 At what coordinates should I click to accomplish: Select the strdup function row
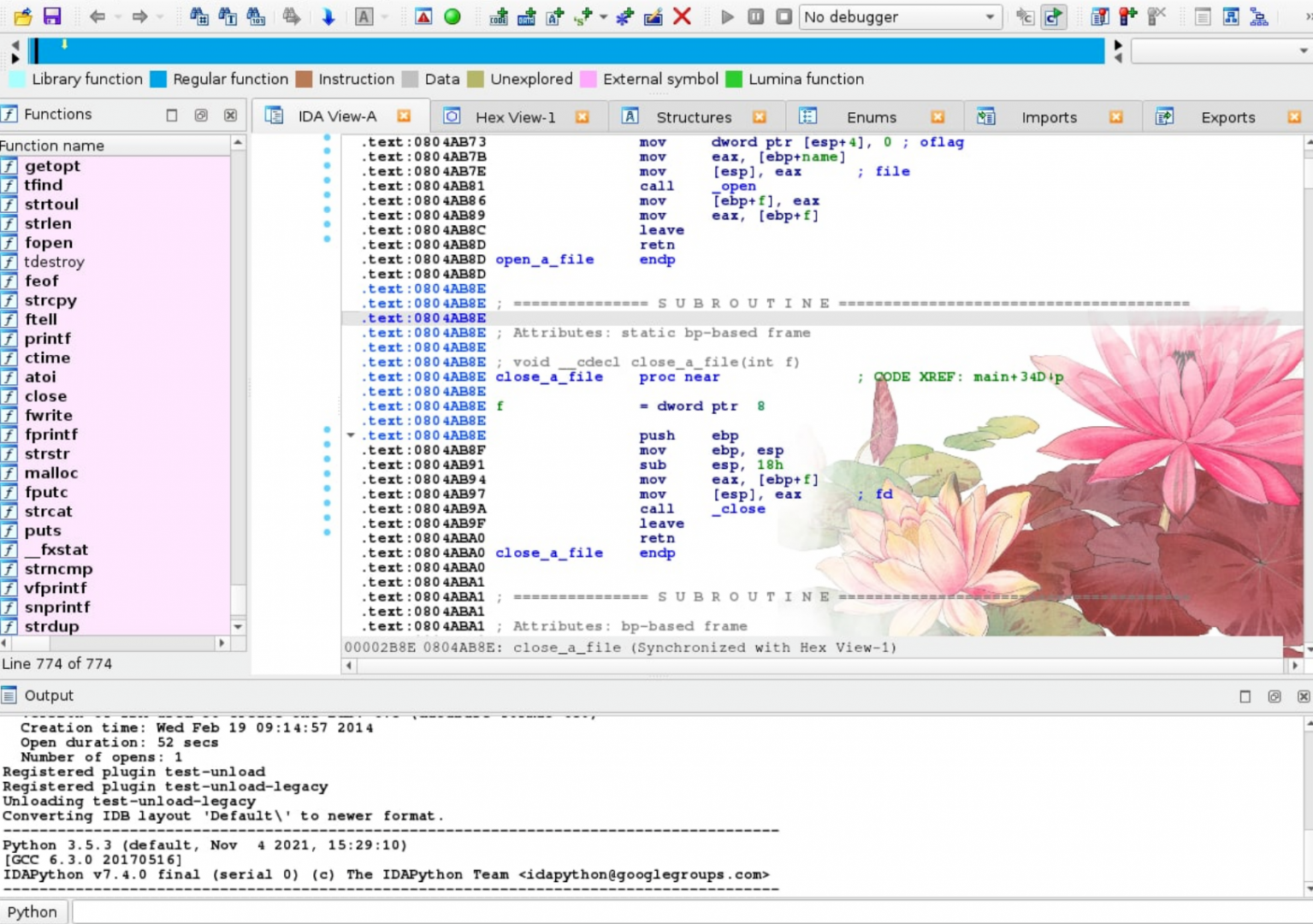click(115, 626)
